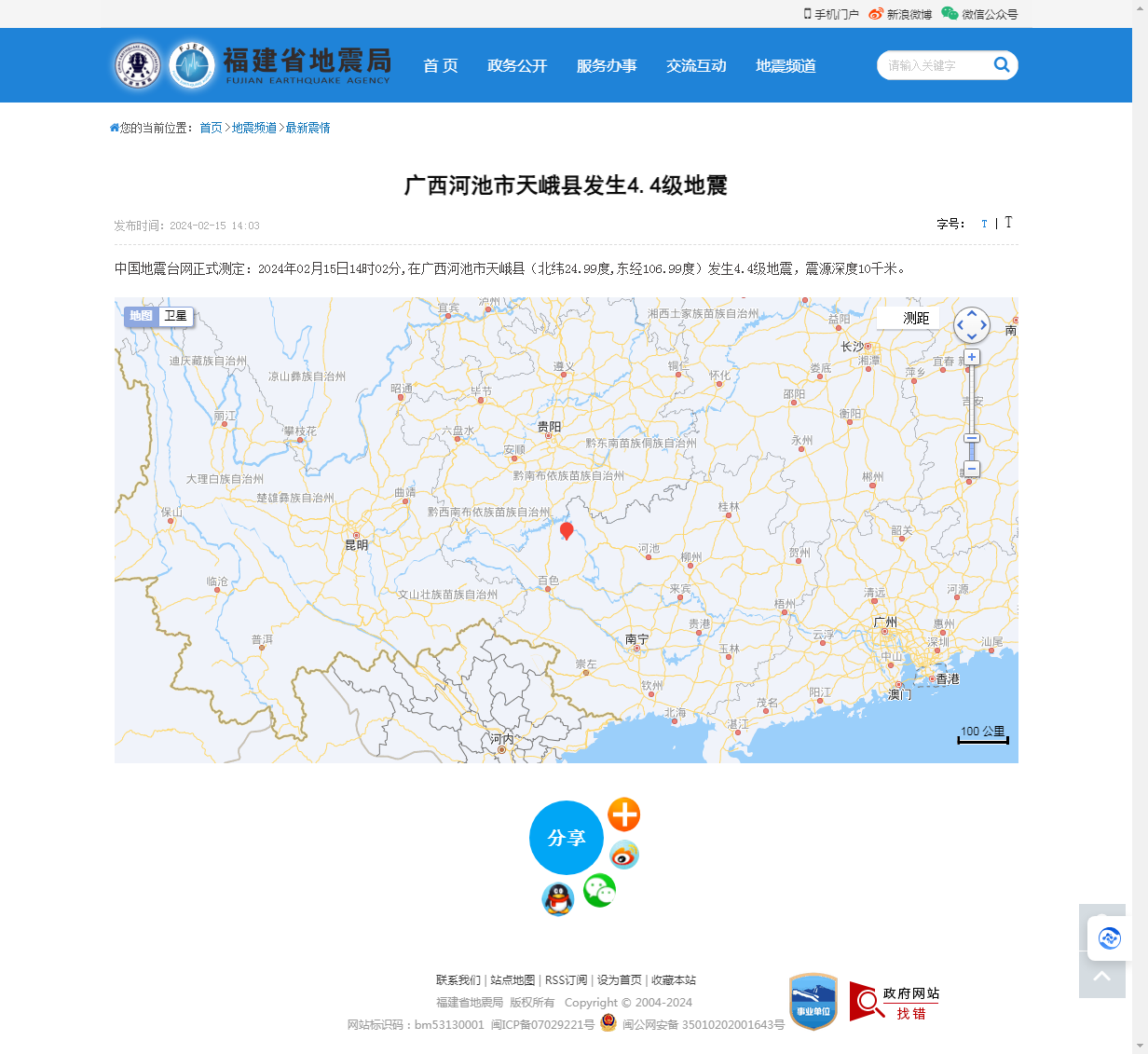Share to Sina Weibo icon below the plus
This screenshot has height=1054, width=1148.
[623, 855]
